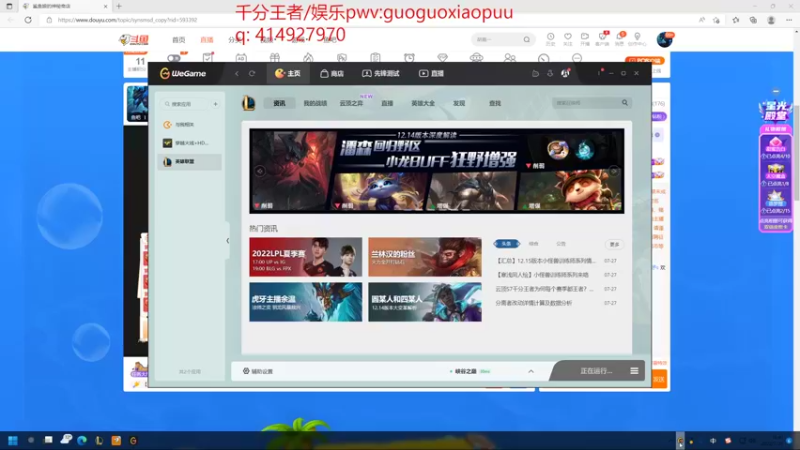Switch to the 直播 sub-tab under League
The height and width of the screenshot is (450, 800).
[x=387, y=103]
